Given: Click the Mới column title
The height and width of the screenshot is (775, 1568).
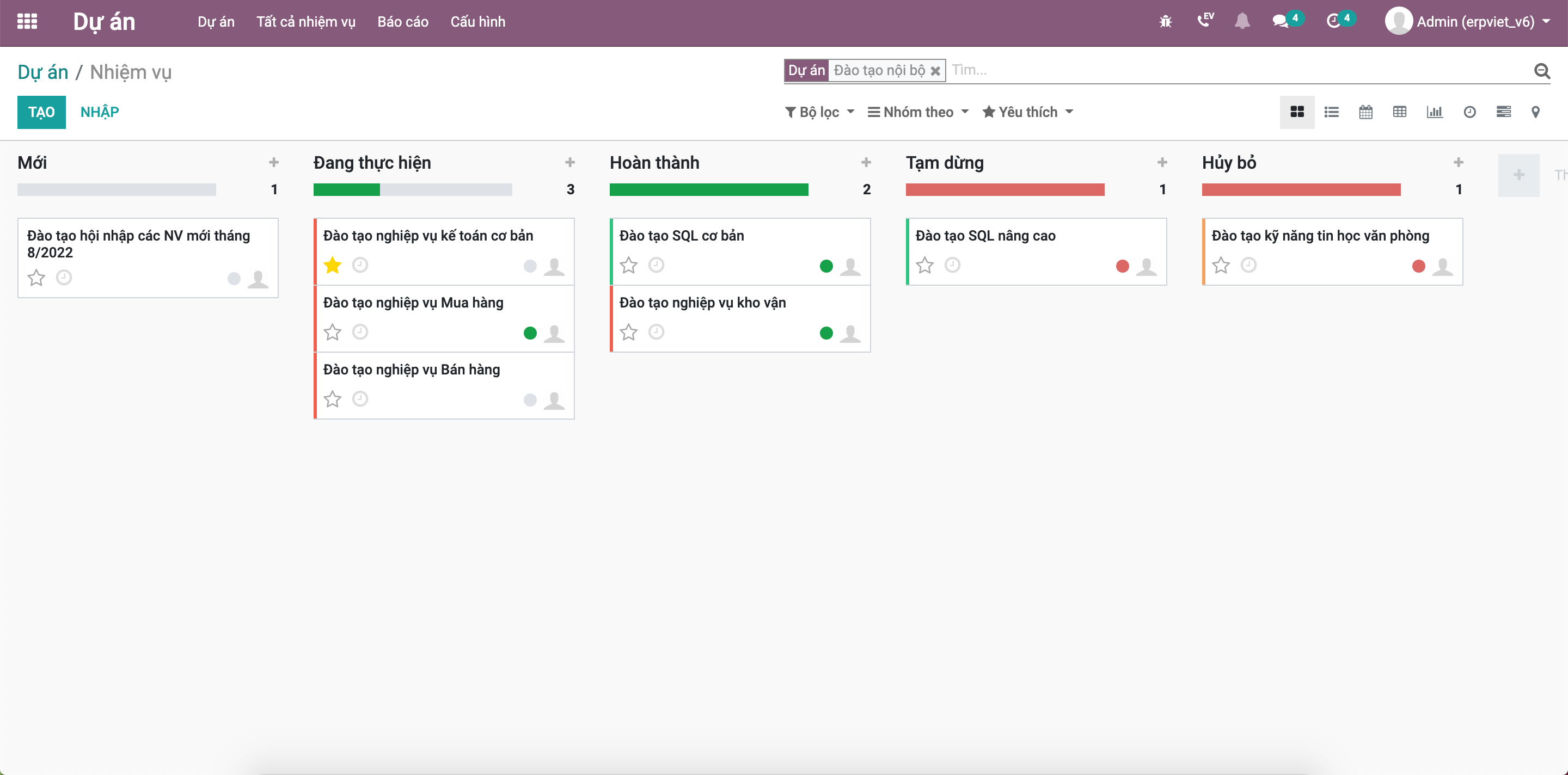Looking at the screenshot, I should tap(32, 162).
